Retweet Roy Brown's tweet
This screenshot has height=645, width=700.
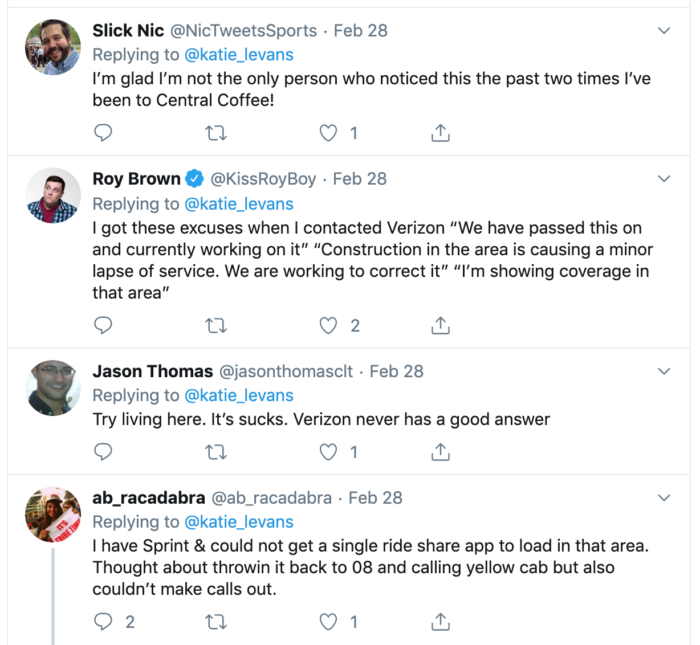[215, 325]
